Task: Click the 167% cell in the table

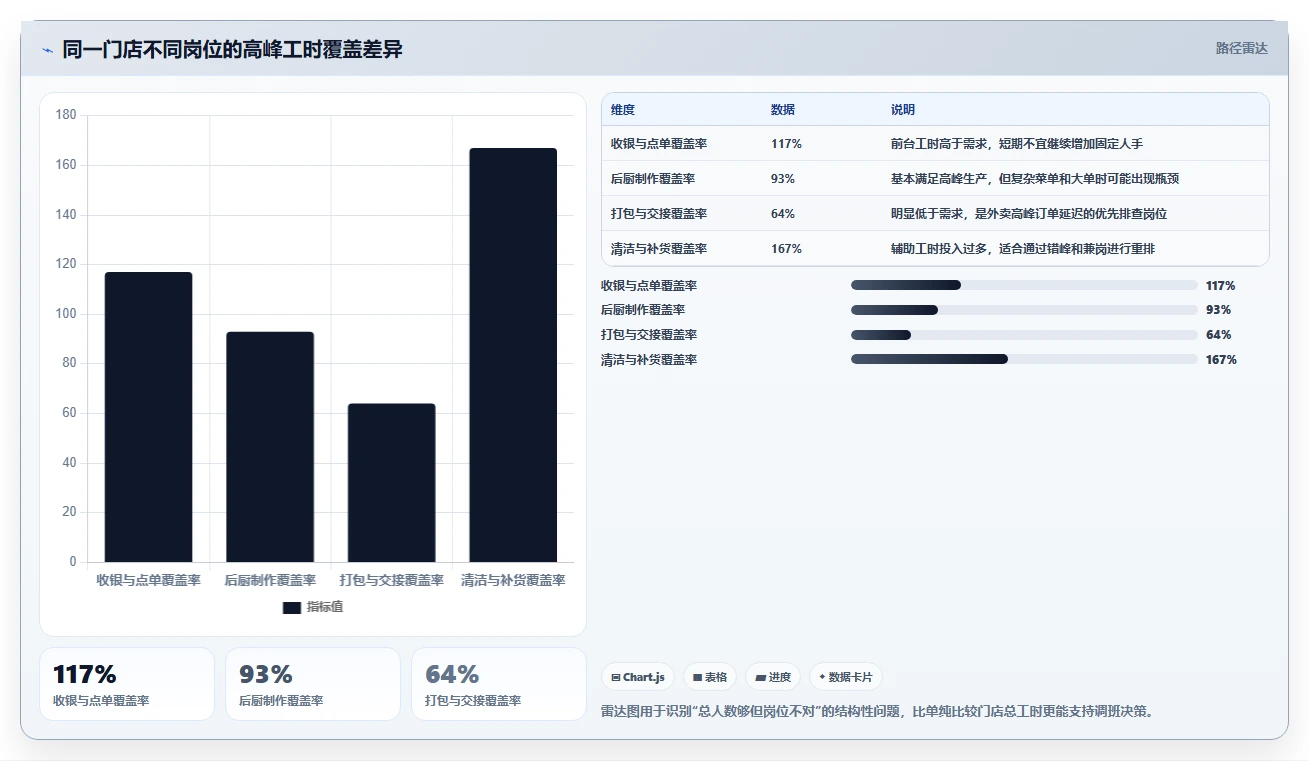Action: [786, 249]
